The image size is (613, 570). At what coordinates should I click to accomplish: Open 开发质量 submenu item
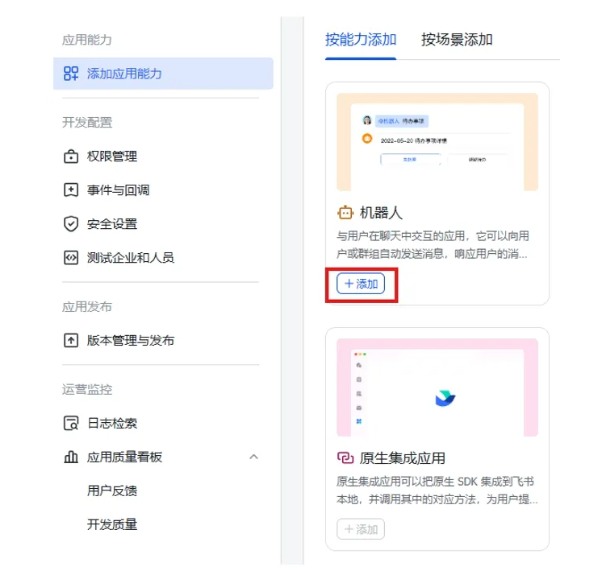tap(112, 525)
